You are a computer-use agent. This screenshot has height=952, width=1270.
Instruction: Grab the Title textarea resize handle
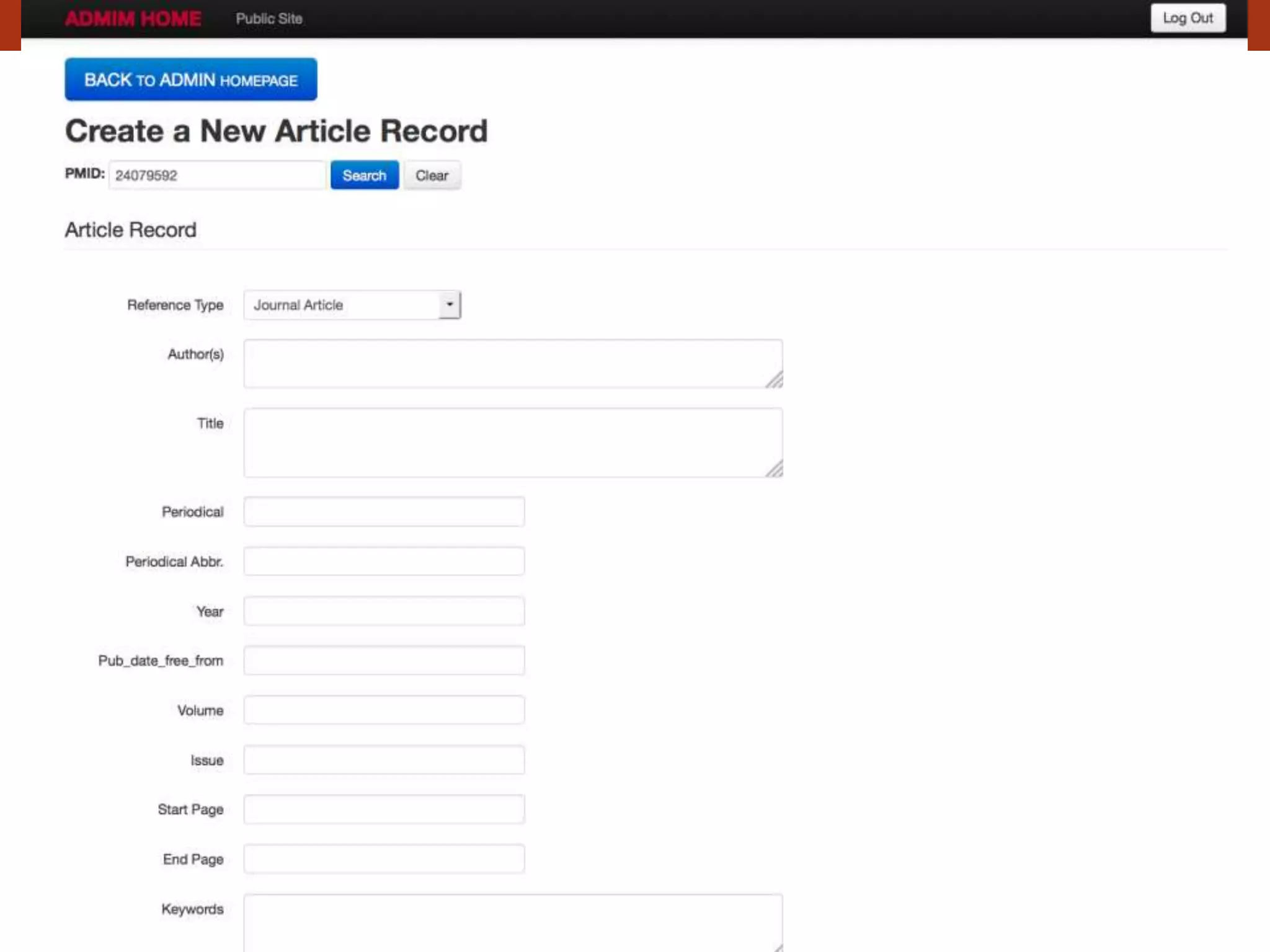(x=775, y=469)
